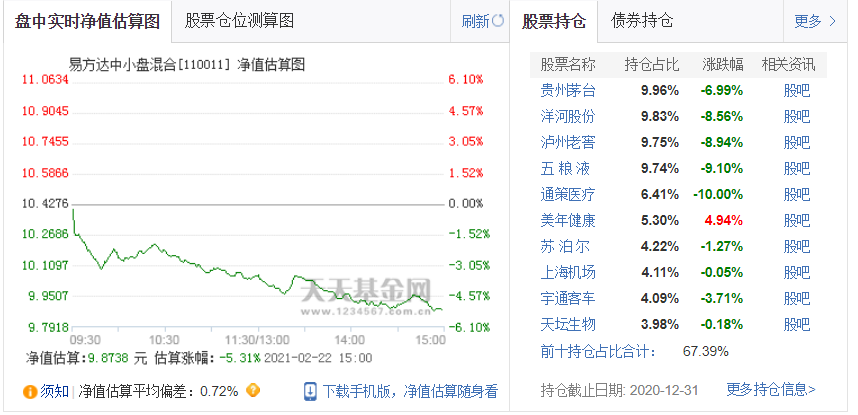858x415 pixels.
Task: Select the 债券持仓 tab
Action: [642, 21]
